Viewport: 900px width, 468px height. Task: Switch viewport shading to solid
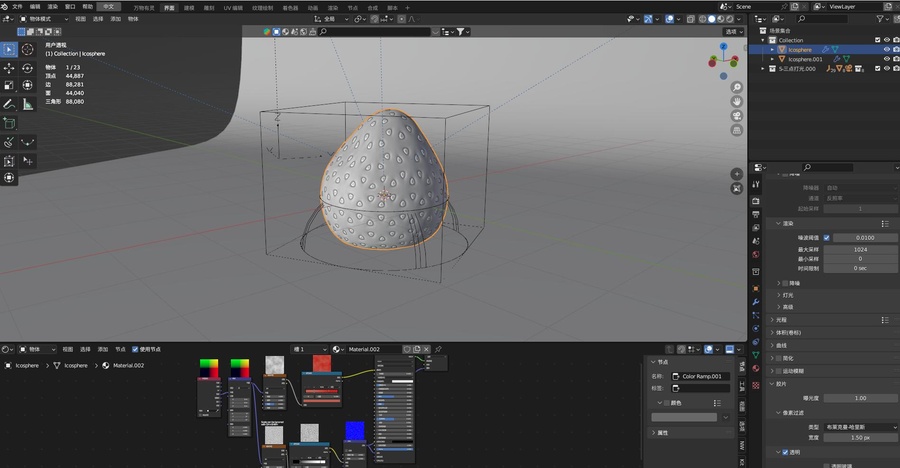[712, 19]
